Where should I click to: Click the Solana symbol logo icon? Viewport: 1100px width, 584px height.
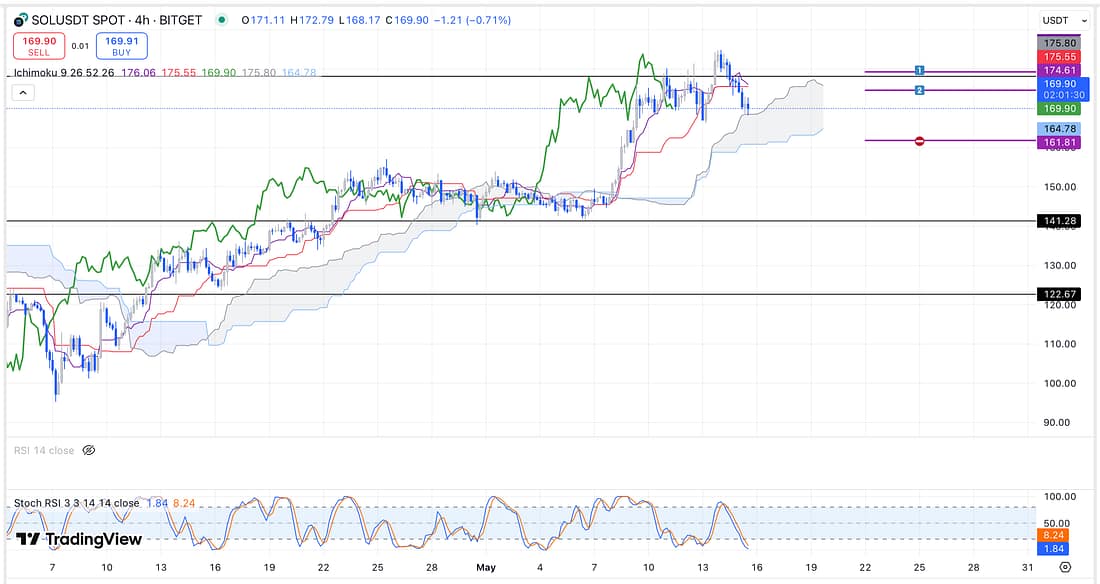coord(19,20)
